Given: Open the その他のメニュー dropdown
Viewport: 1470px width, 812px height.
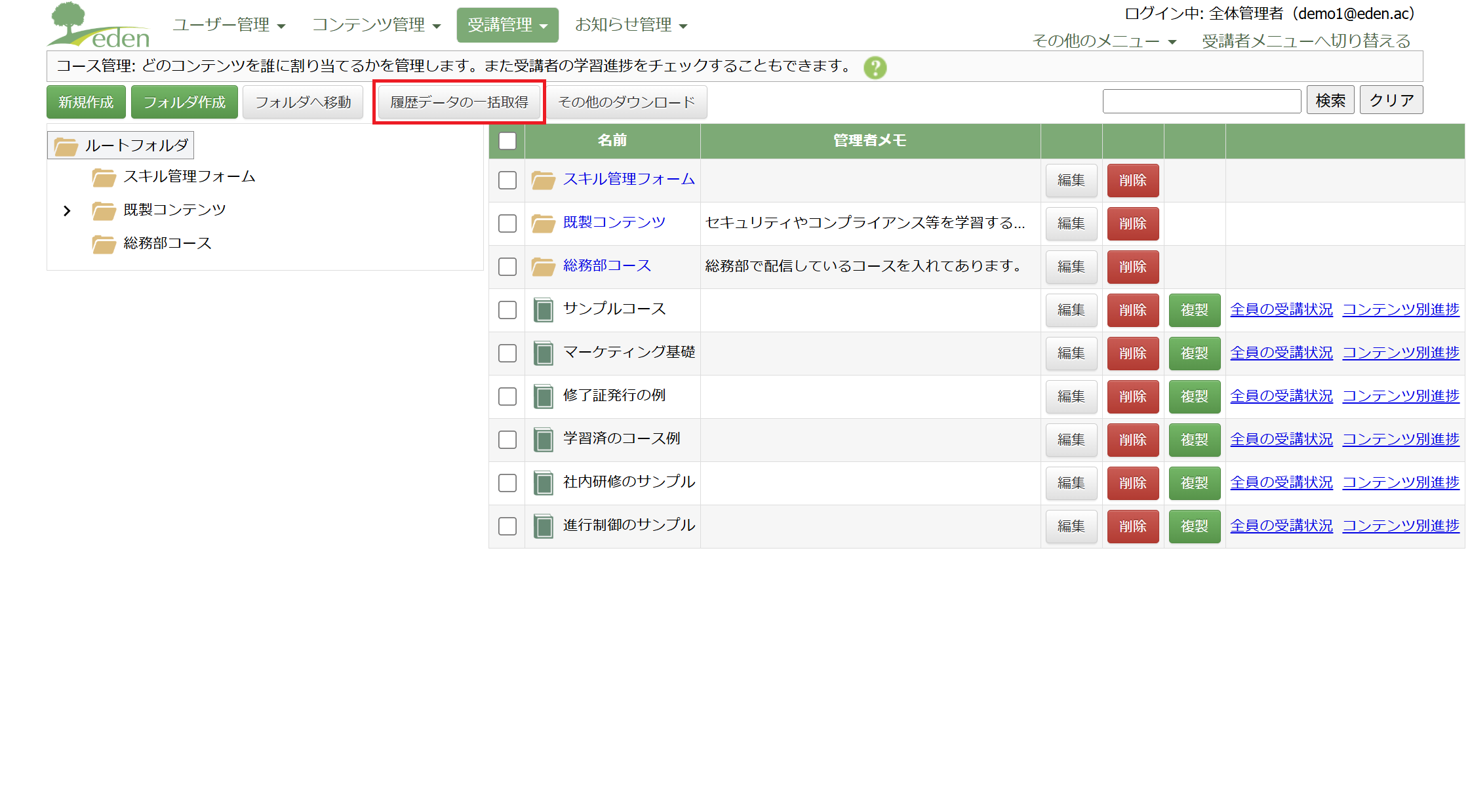Looking at the screenshot, I should click(1104, 41).
